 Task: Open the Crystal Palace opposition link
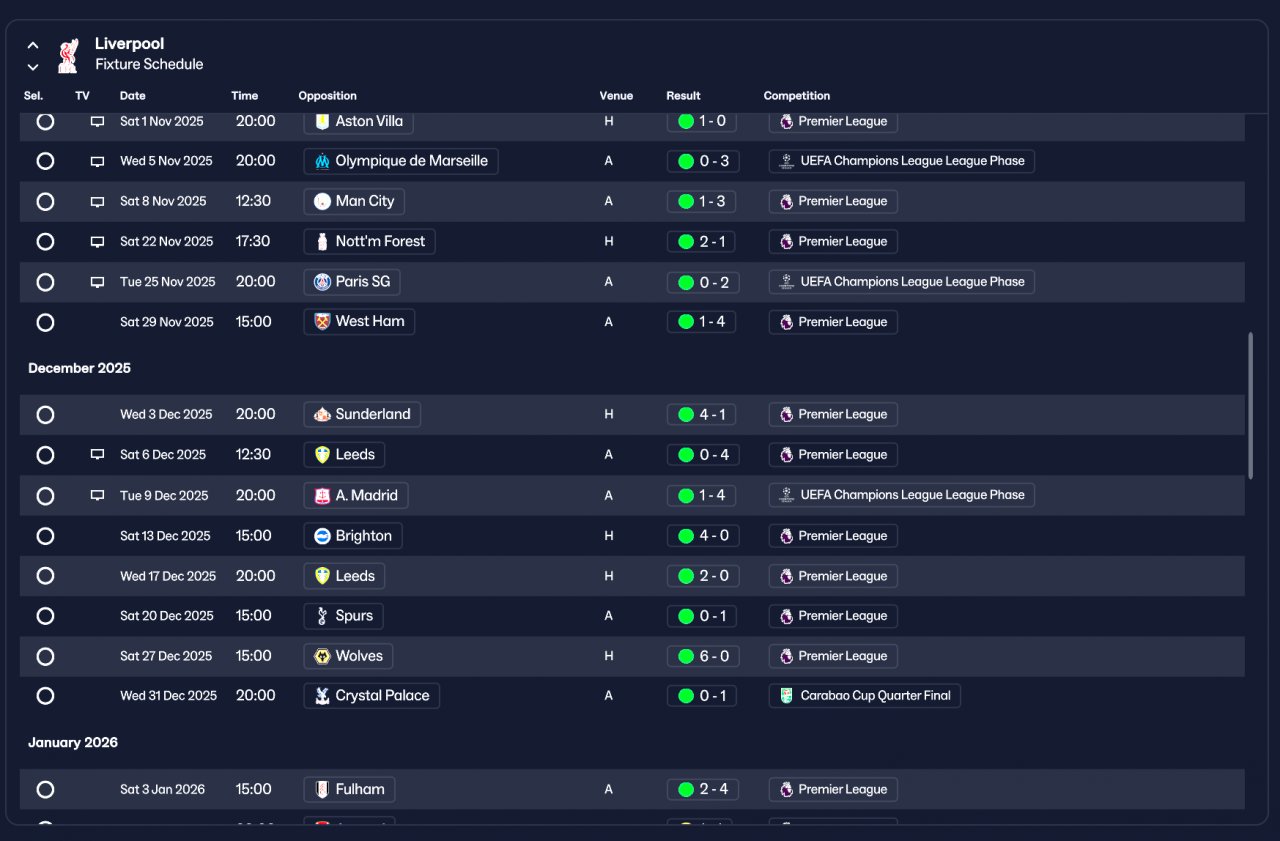coord(371,696)
